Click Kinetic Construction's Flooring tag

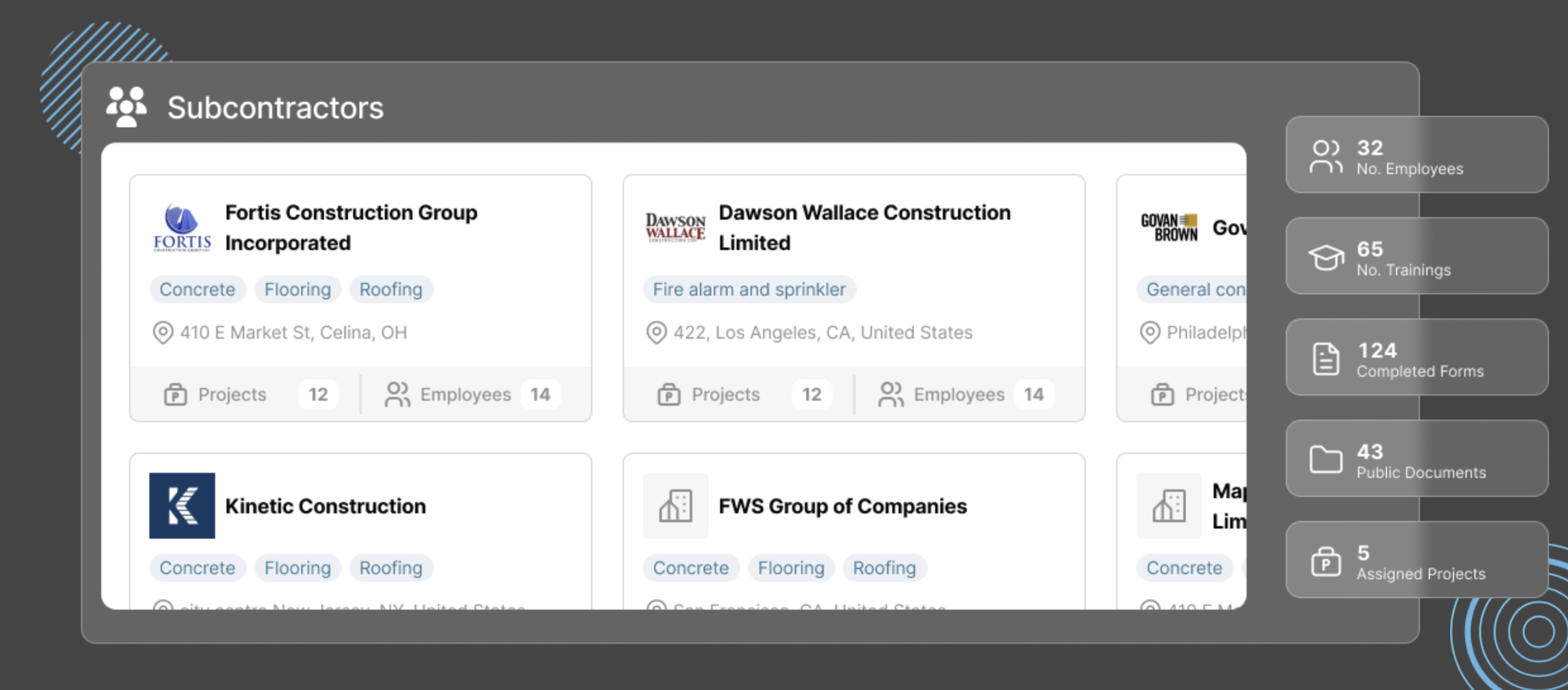click(x=297, y=568)
